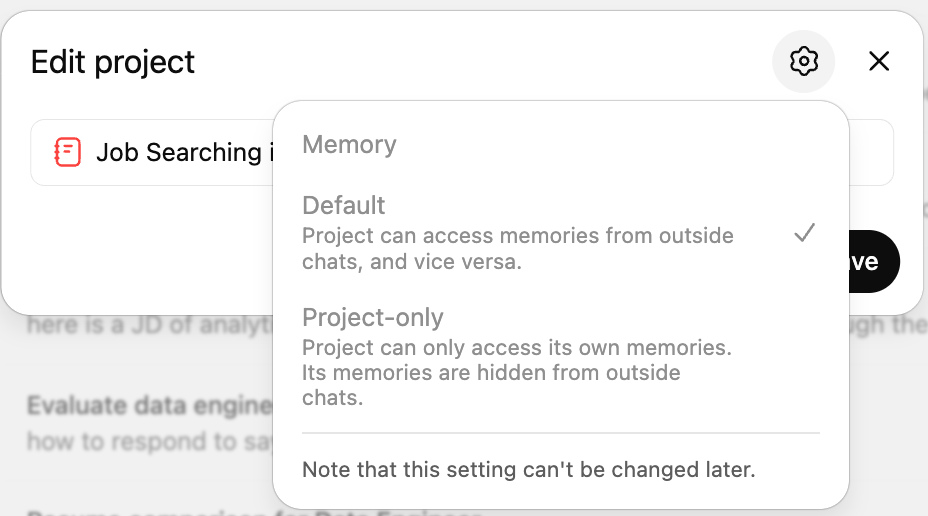Screen dimensions: 928x516
Task: Click the "Edit project" dialog title
Action: (x=113, y=62)
